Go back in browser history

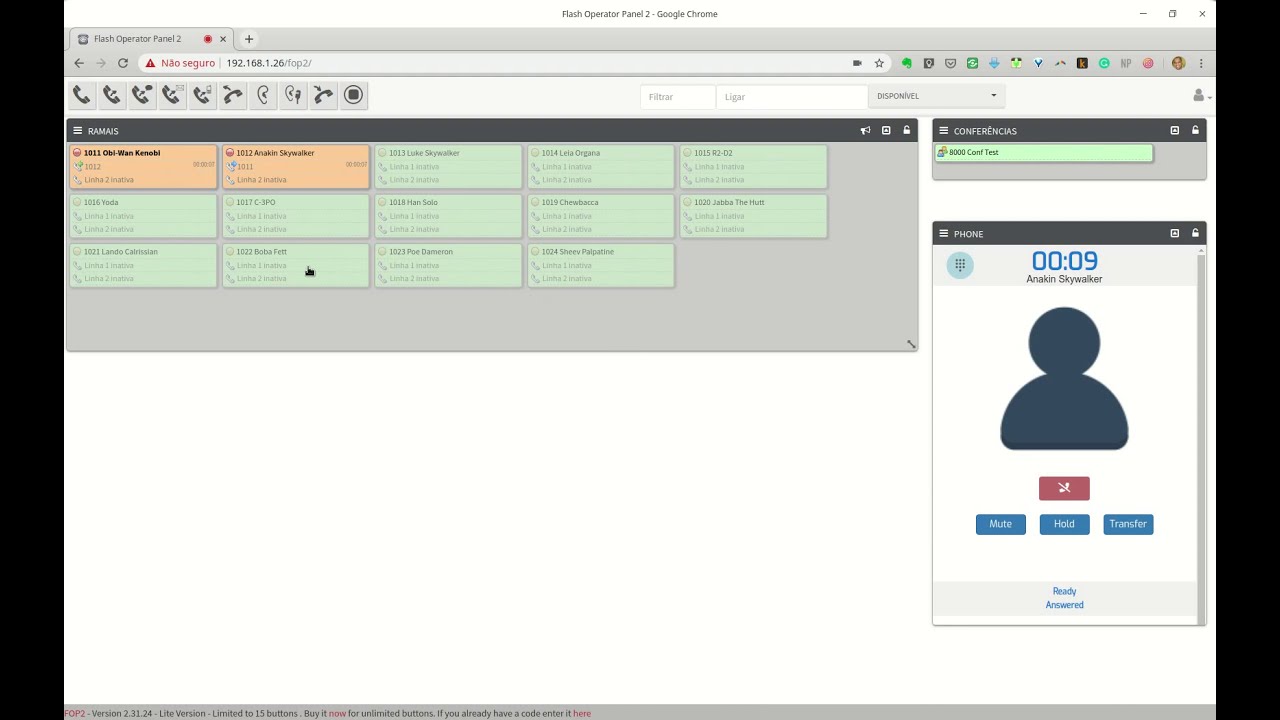pyautogui.click(x=79, y=63)
